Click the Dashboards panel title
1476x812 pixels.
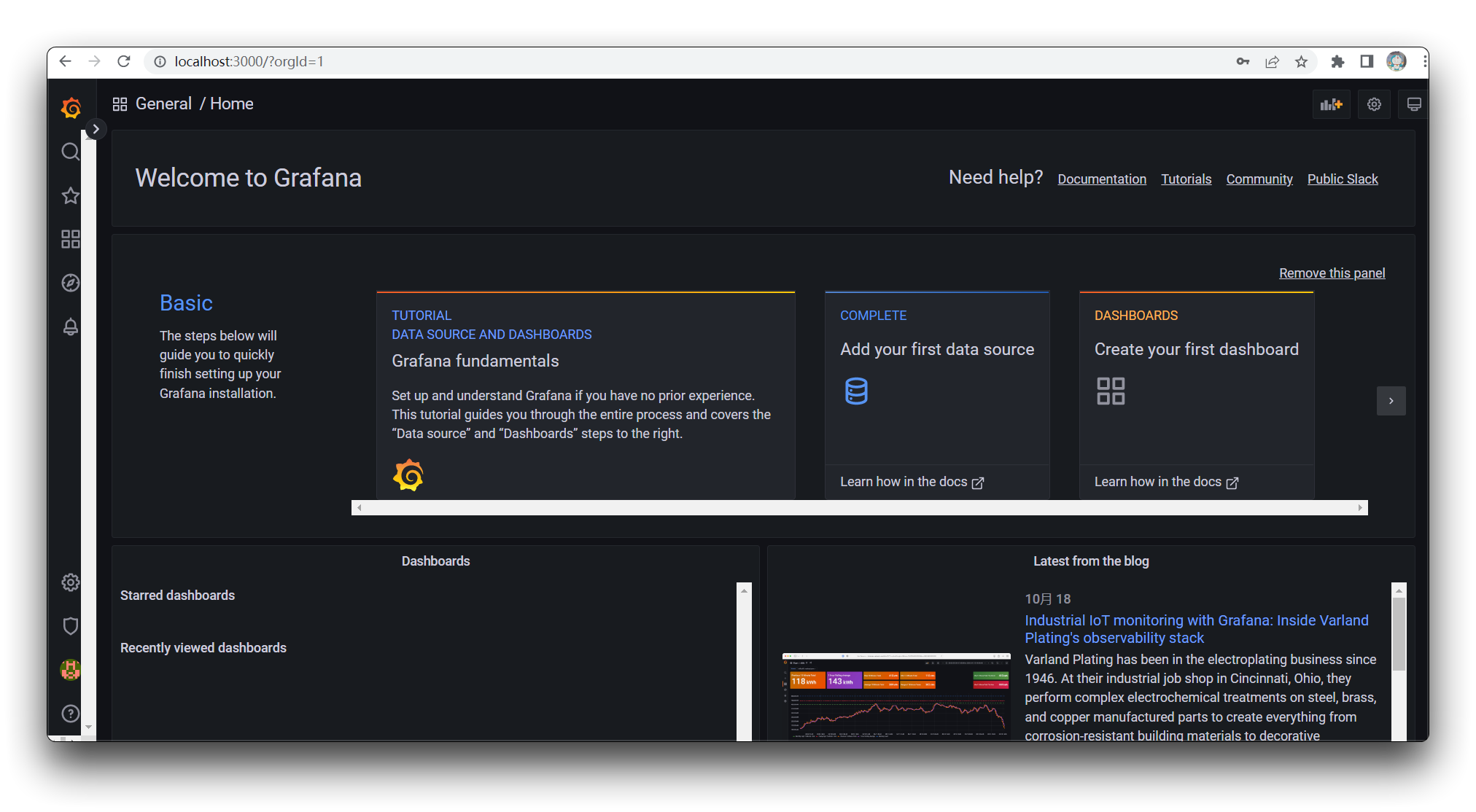(435, 561)
